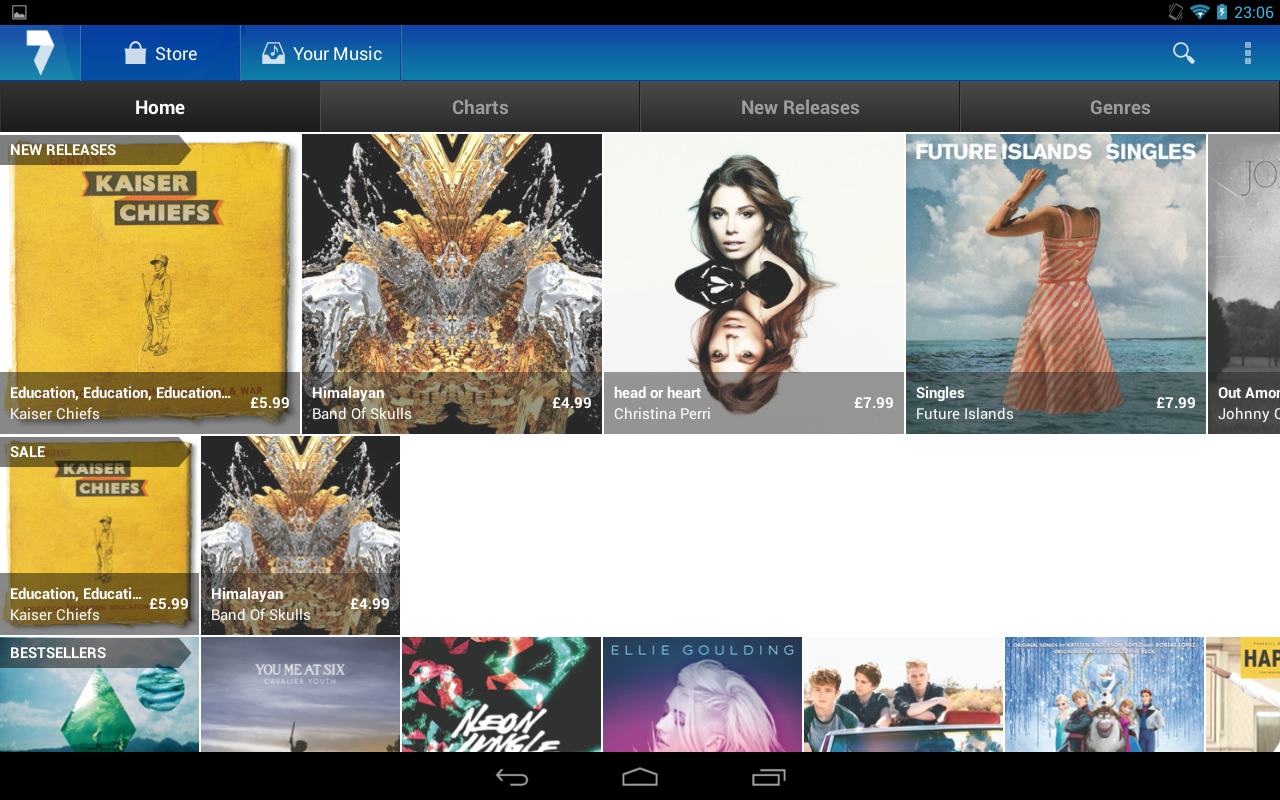Image resolution: width=1280 pixels, height=800 pixels.
Task: Open the SALE section banner
Action: [x=95, y=452]
